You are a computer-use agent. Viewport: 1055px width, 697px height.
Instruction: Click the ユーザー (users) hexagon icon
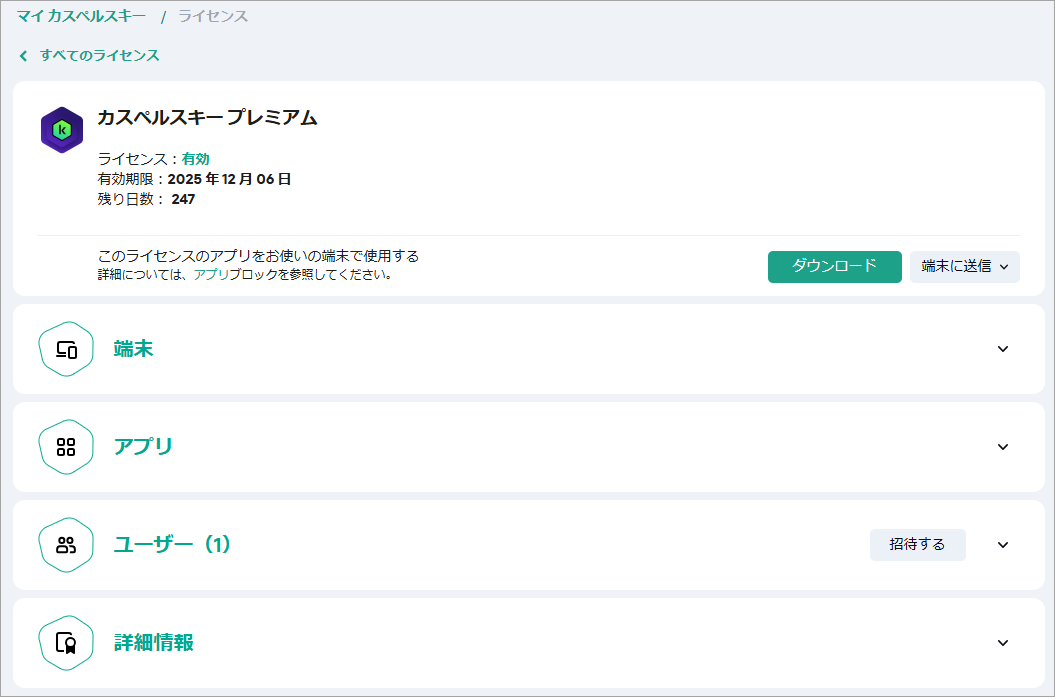click(x=66, y=545)
